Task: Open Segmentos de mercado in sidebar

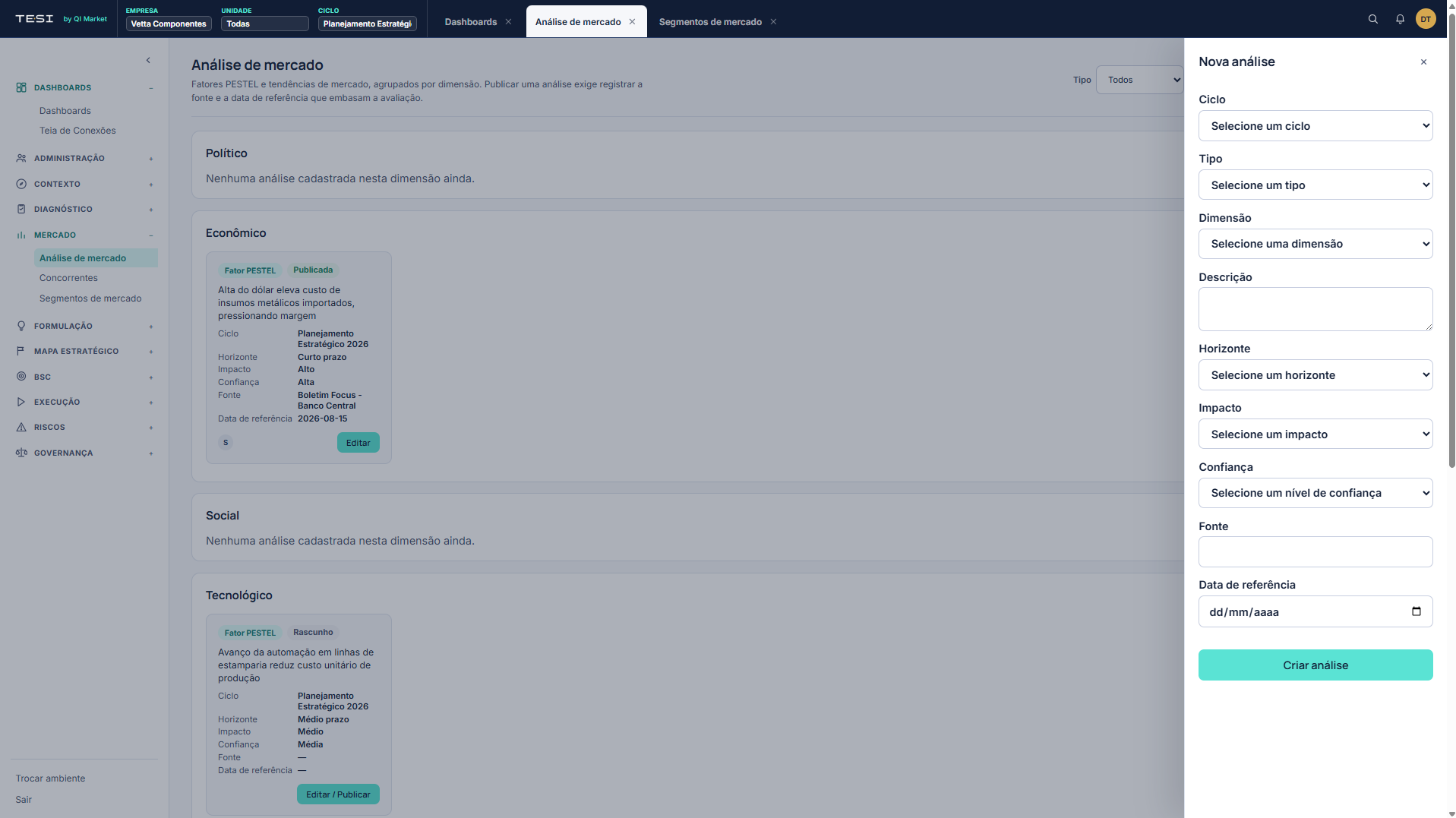Action: click(90, 298)
